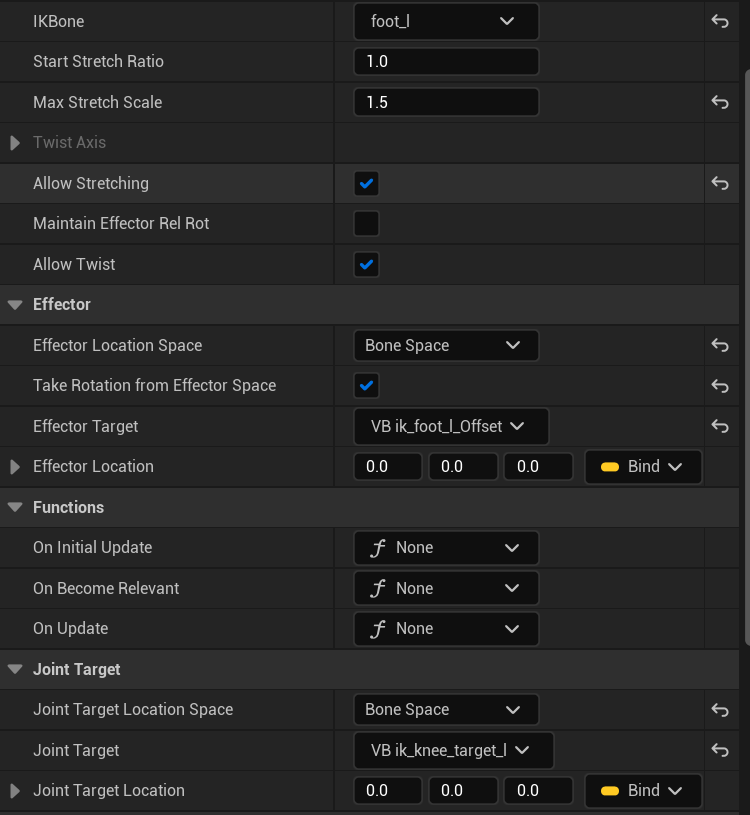Reset Effector Location Space to default
The height and width of the screenshot is (815, 750).
719,345
